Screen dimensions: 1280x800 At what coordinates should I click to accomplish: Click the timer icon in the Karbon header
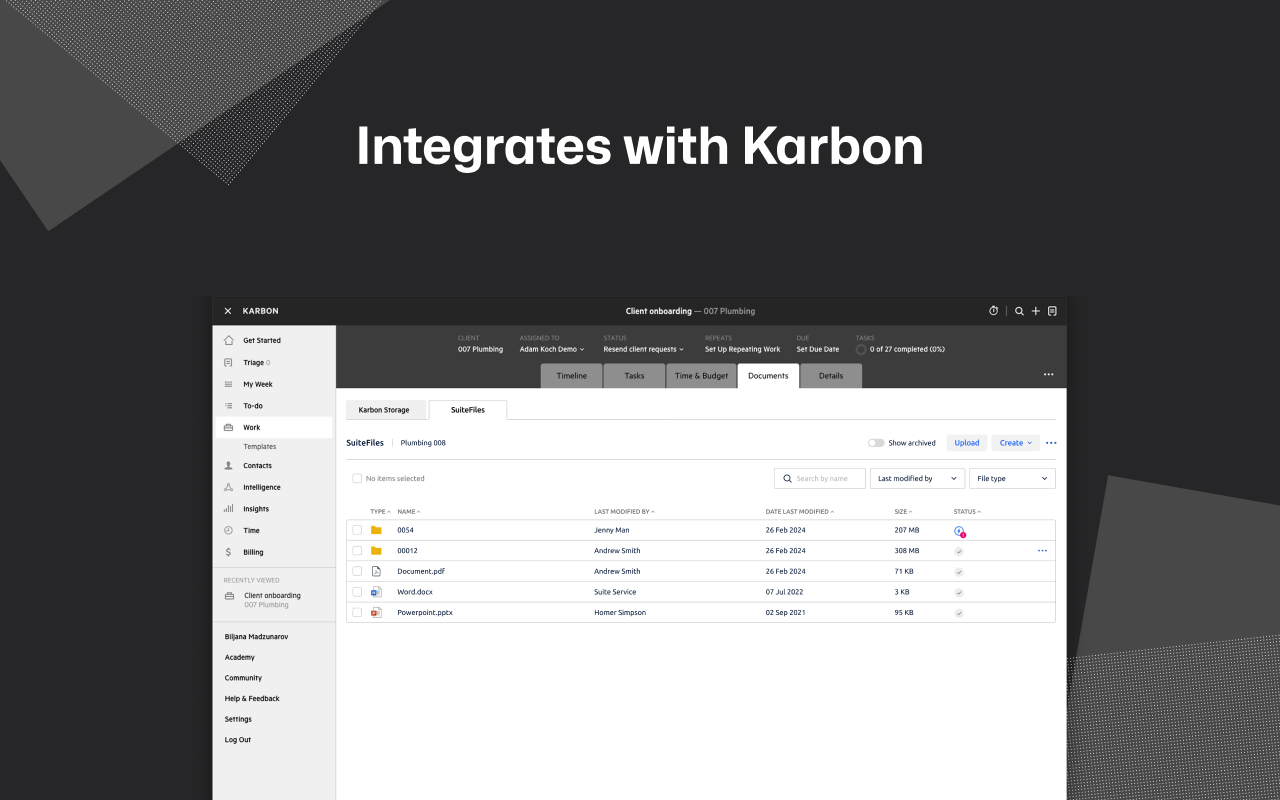point(993,311)
